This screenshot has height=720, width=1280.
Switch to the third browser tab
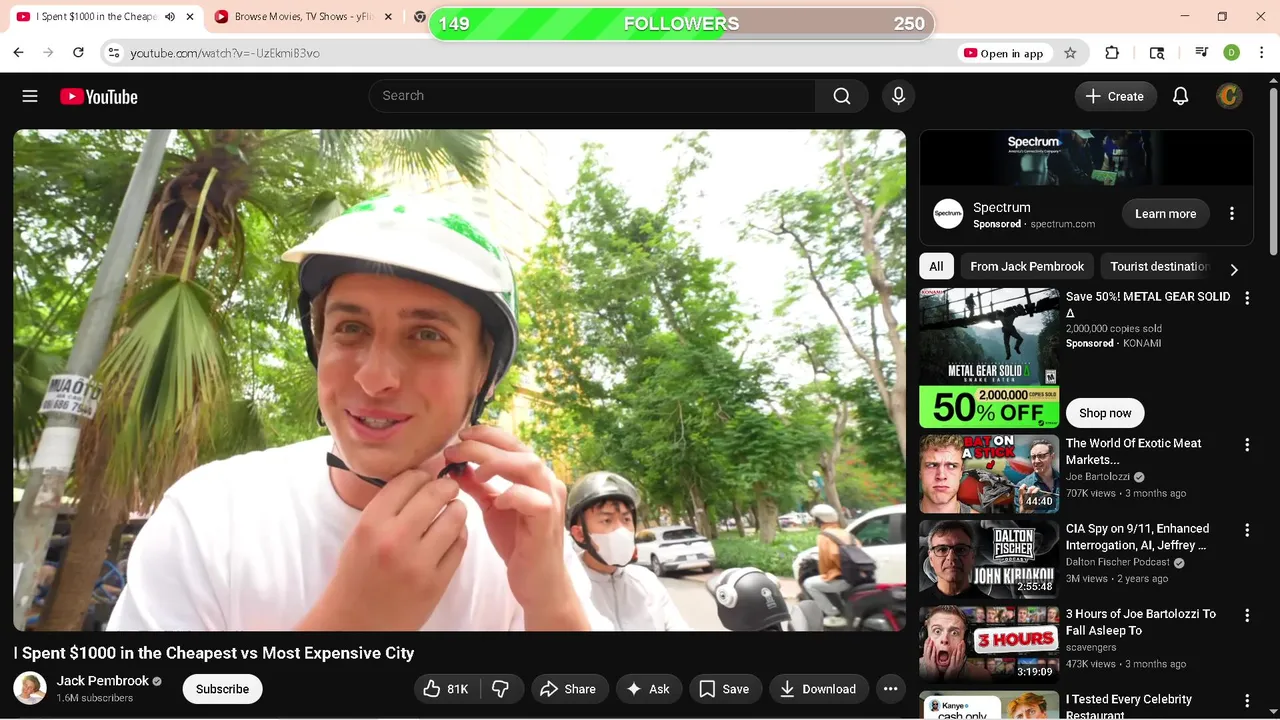[x=419, y=17]
